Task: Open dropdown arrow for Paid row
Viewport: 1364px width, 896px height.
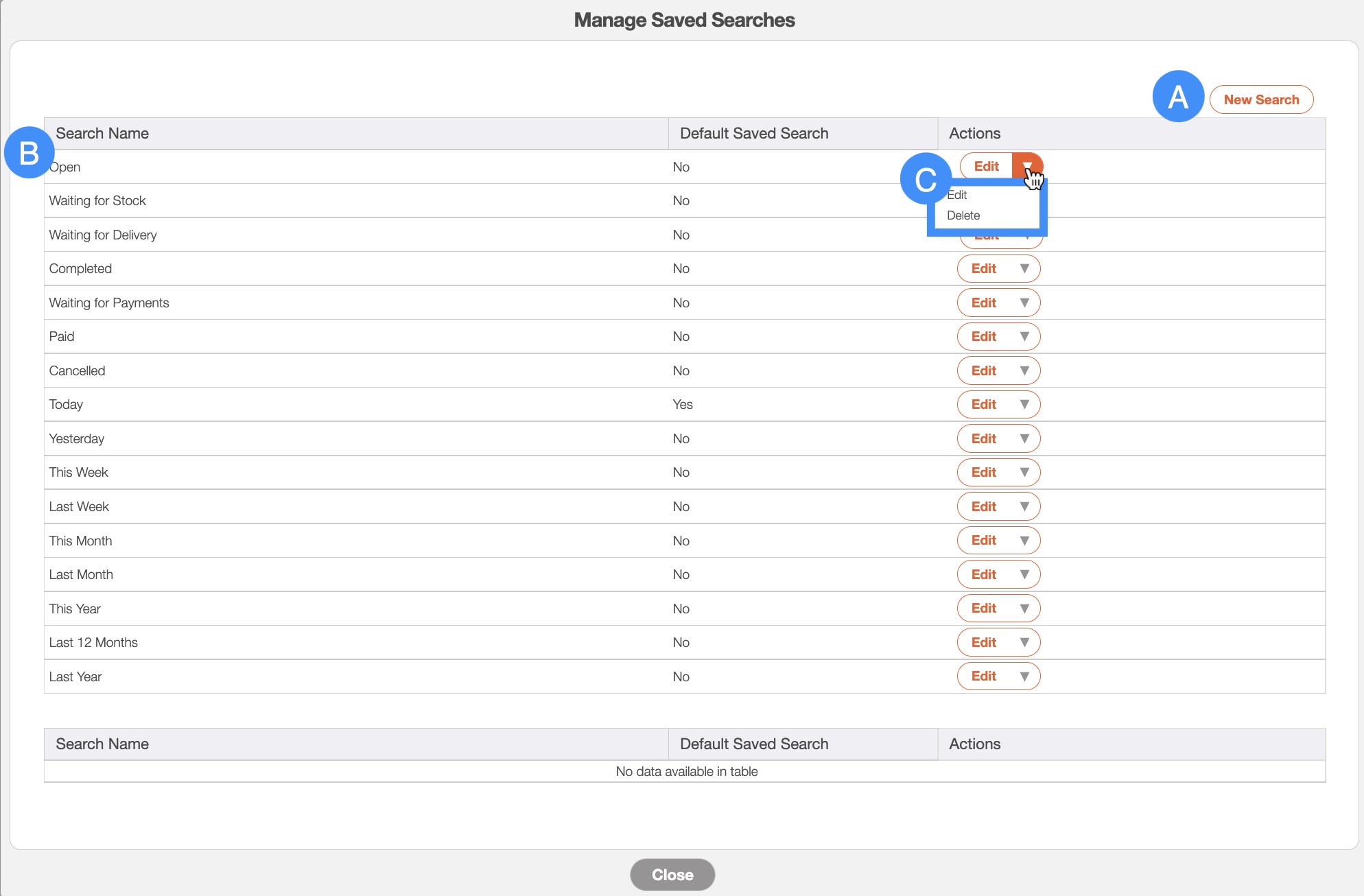Action: coord(1024,337)
